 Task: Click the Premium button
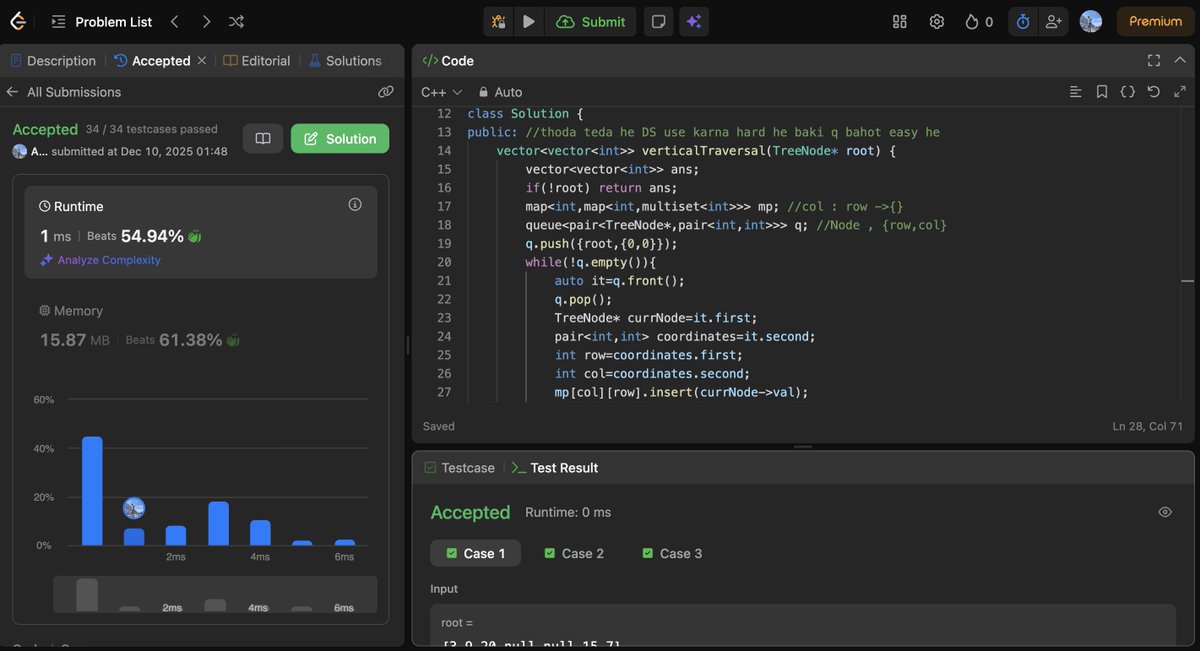(1155, 21)
